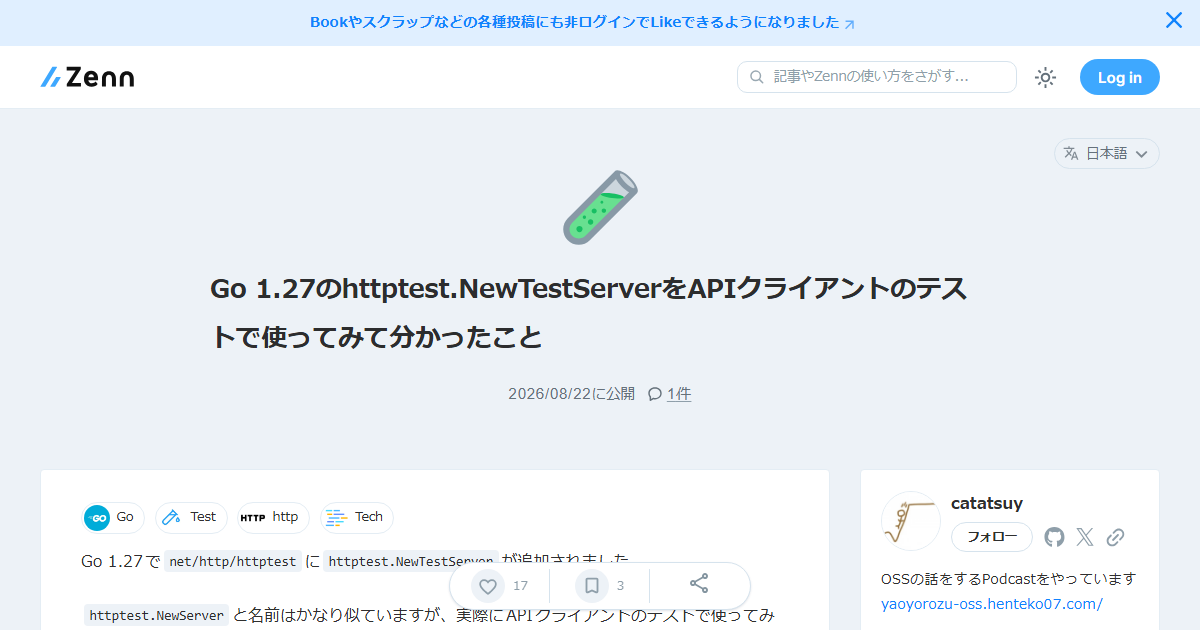1200x630 pixels.
Task: Click the Zenn logo in the header
Action: pyautogui.click(x=87, y=77)
